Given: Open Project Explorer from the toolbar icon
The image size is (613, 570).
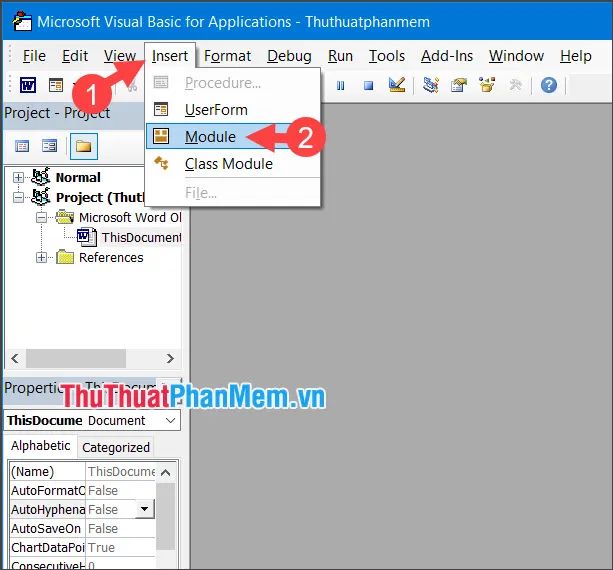Looking at the screenshot, I should click(x=431, y=85).
